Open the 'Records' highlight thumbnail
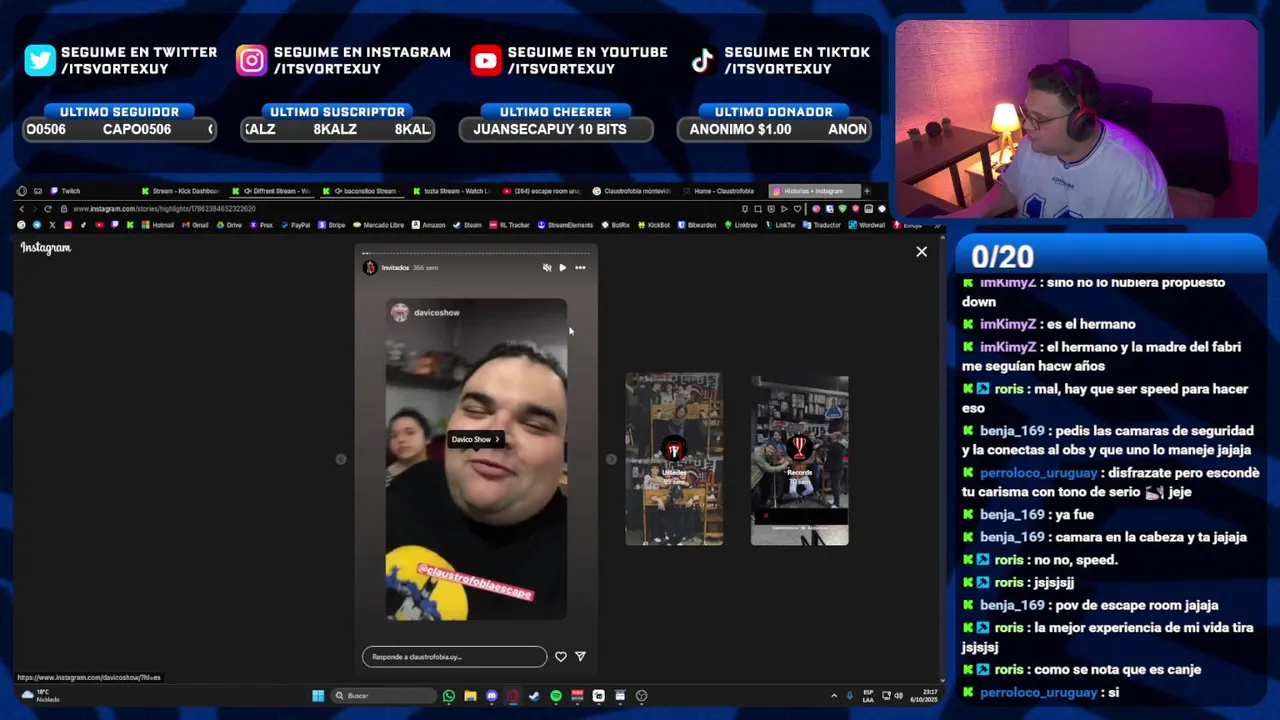This screenshot has width=1280, height=720. click(x=799, y=461)
